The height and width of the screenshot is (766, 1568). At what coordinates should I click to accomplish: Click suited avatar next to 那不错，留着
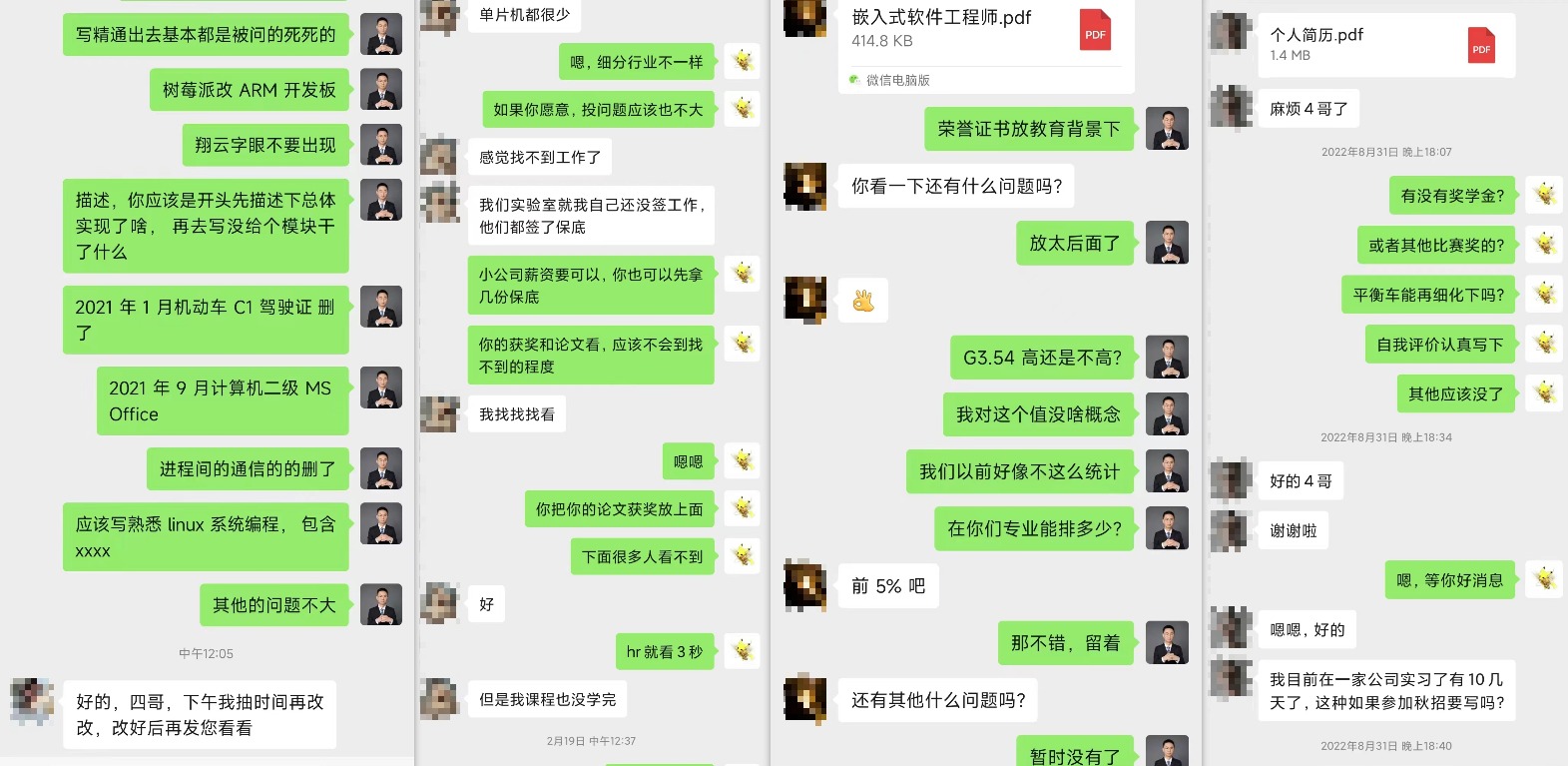(1167, 643)
